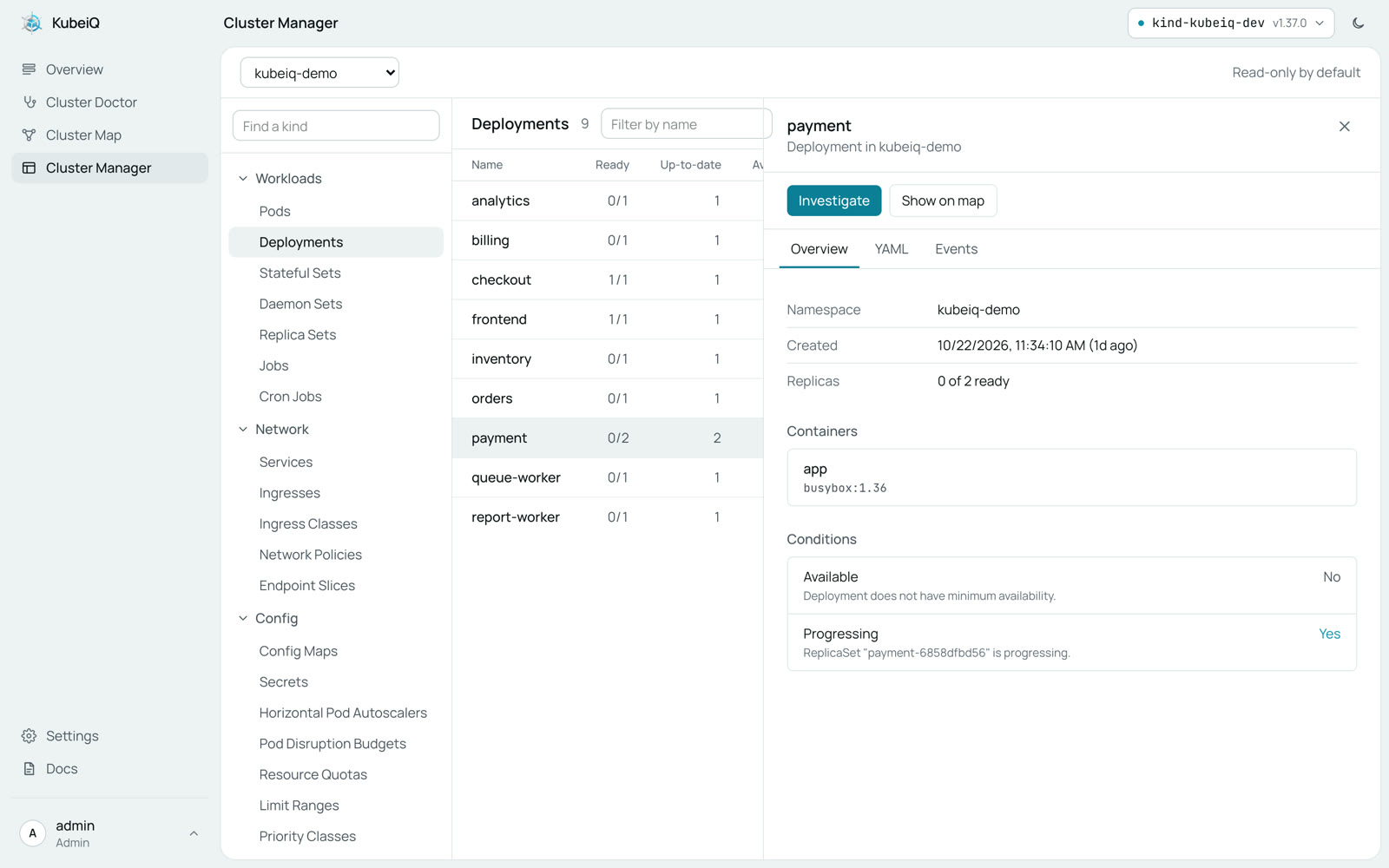Viewport: 1389px width, 868px height.
Task: Click the admin avatar circle
Action: 33,833
